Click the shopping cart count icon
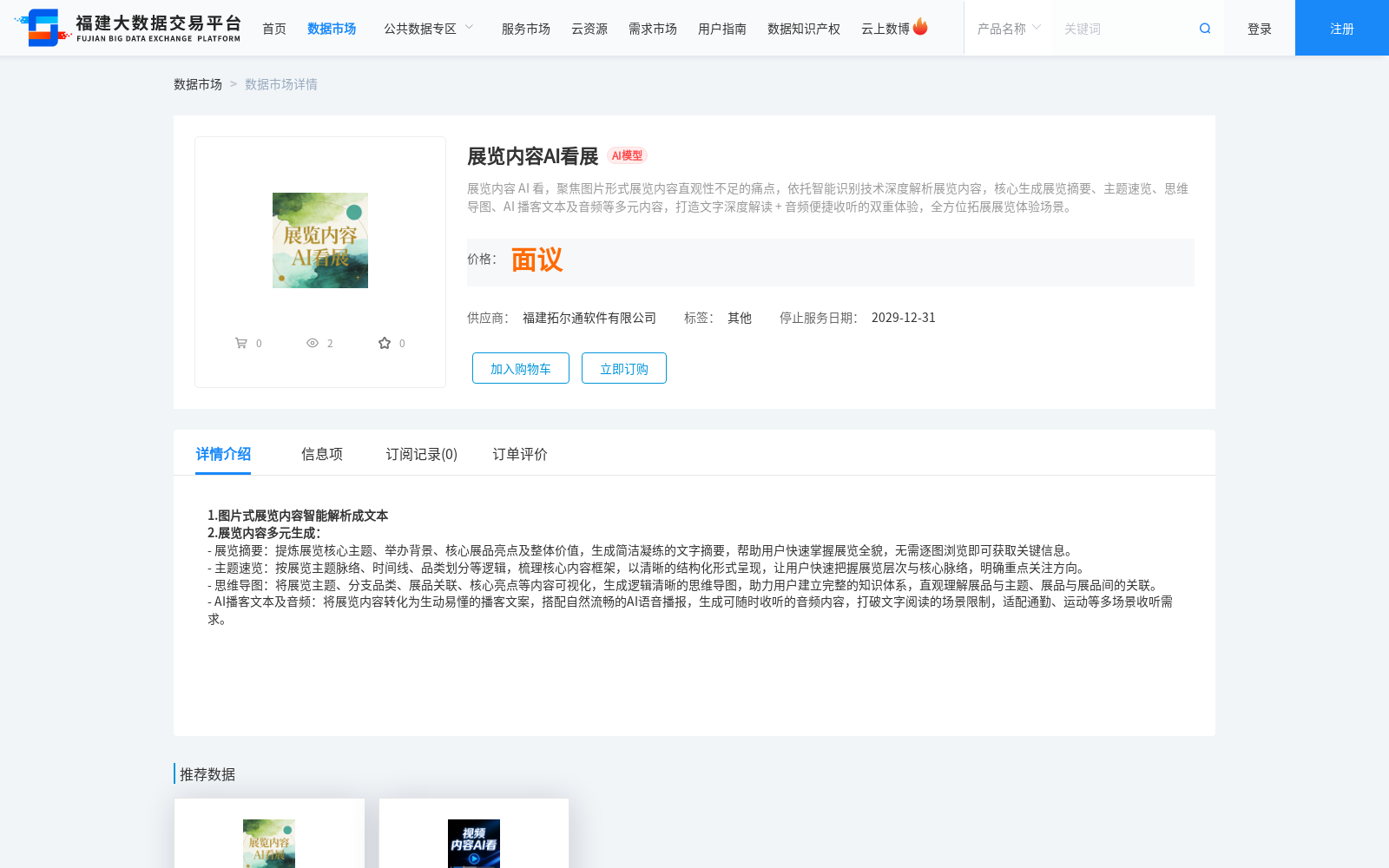This screenshot has height=868, width=1389. [241, 343]
